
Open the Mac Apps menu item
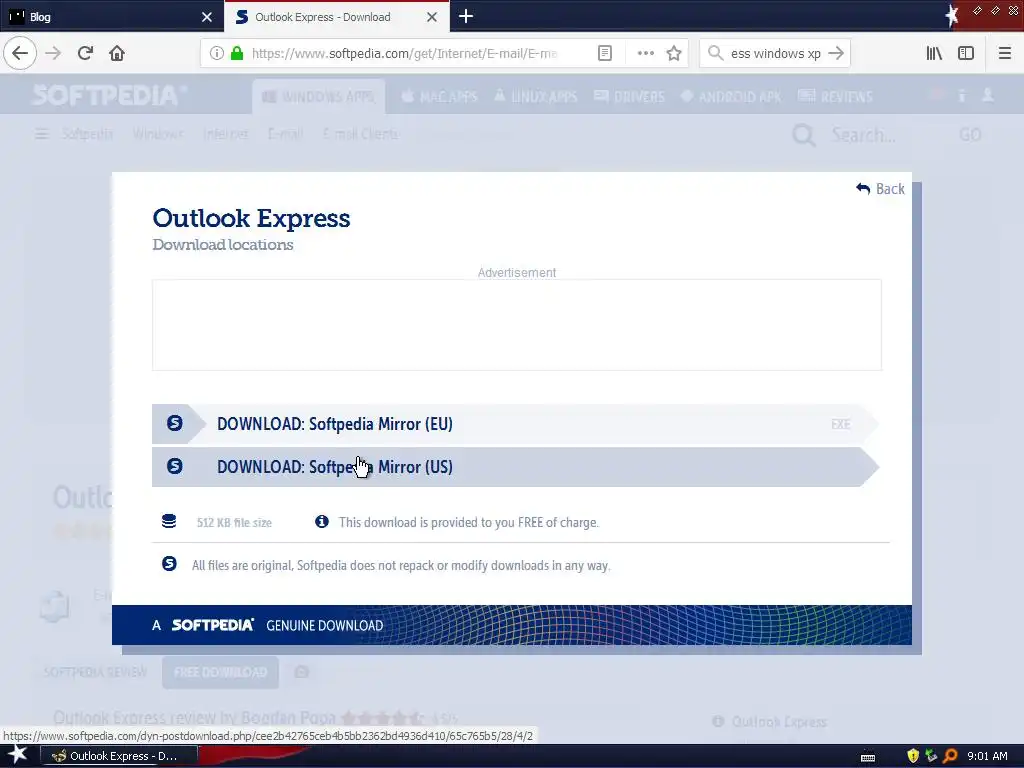pos(440,97)
